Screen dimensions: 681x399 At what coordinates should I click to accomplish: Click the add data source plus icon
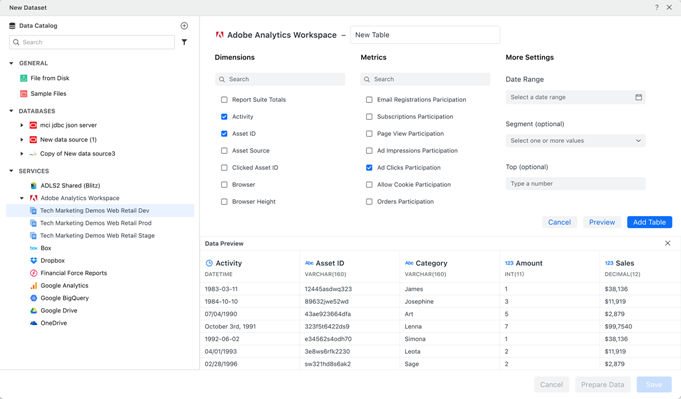pos(184,26)
